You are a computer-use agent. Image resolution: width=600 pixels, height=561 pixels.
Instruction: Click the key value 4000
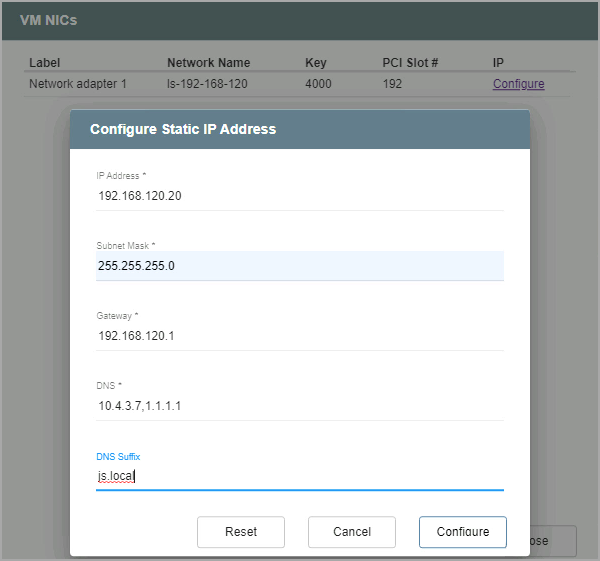tap(319, 84)
